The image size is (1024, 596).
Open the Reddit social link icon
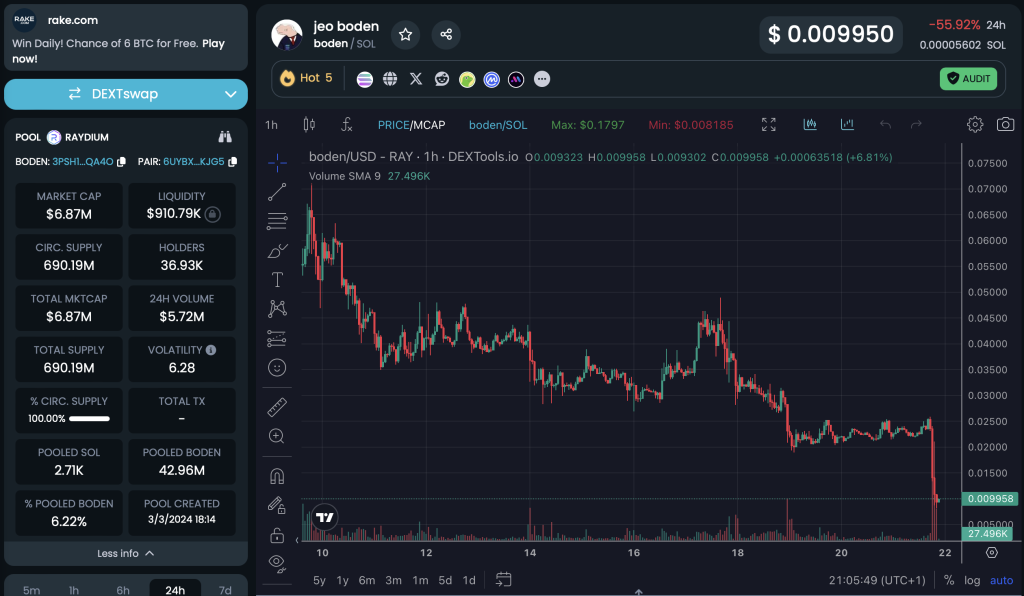tap(442, 79)
